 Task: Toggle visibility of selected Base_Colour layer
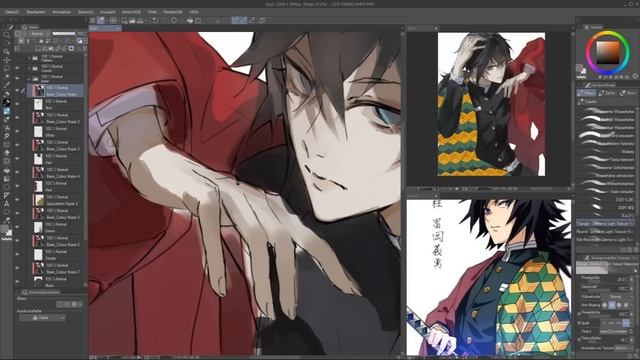point(17,91)
